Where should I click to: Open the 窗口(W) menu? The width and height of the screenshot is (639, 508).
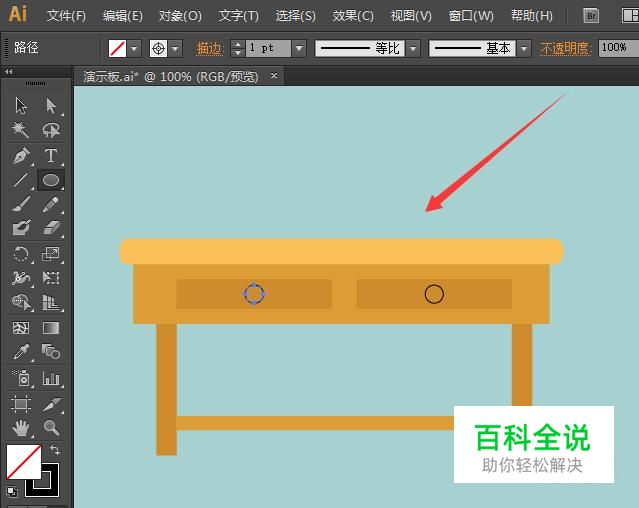click(x=471, y=16)
